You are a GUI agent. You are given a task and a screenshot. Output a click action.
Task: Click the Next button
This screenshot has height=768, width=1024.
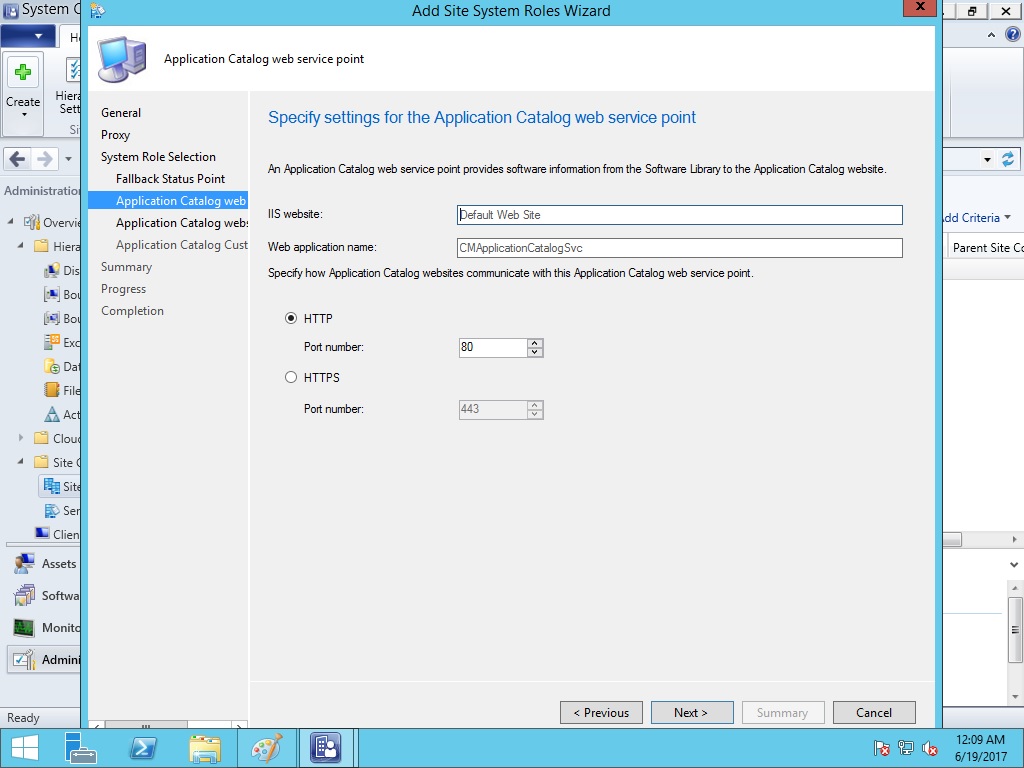[x=691, y=713]
